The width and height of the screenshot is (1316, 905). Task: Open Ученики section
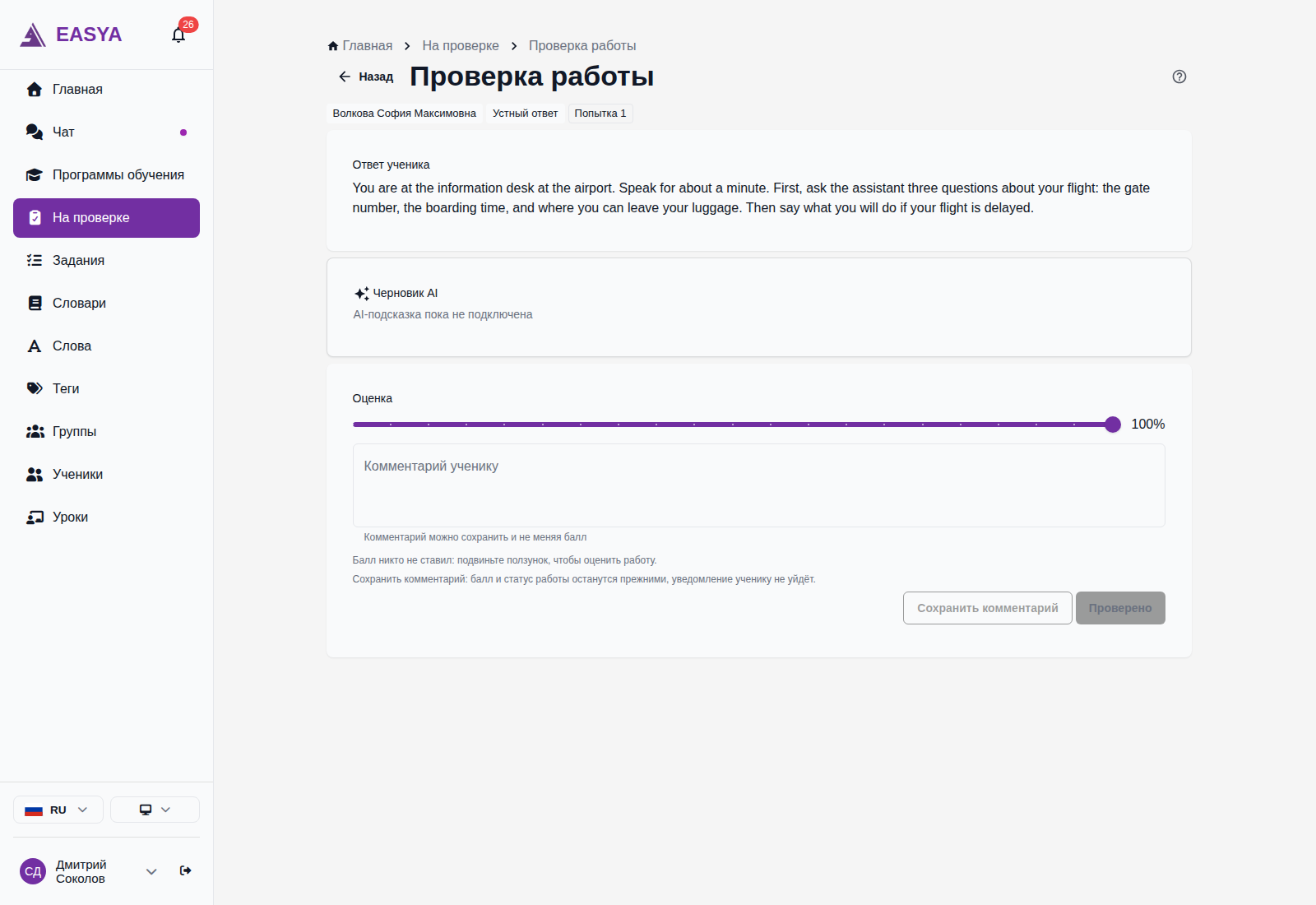tap(106, 475)
